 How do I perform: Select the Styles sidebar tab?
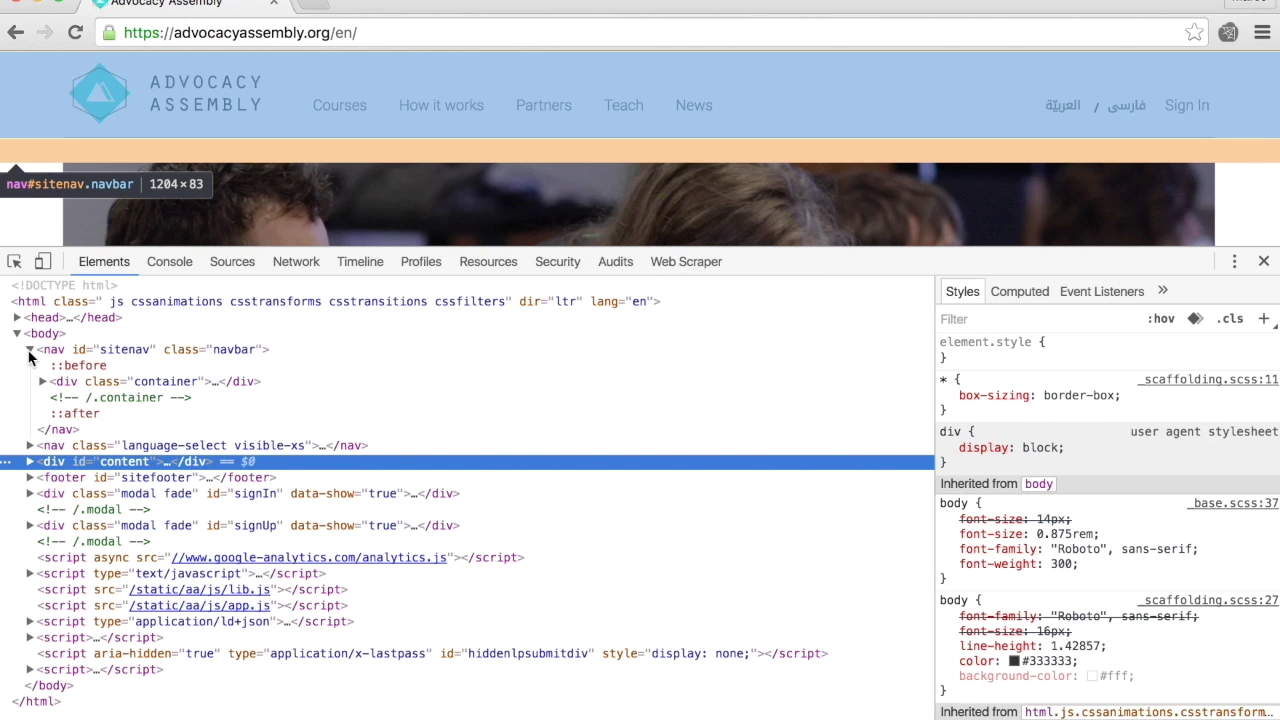coord(962,291)
